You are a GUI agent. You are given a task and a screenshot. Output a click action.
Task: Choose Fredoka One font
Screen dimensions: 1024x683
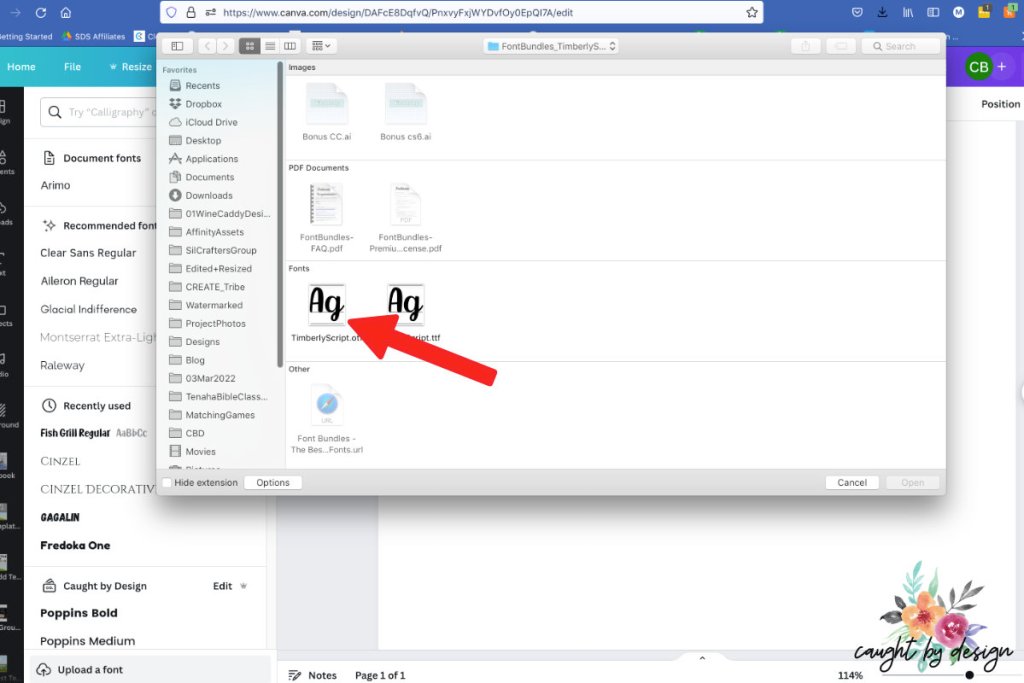pos(75,545)
